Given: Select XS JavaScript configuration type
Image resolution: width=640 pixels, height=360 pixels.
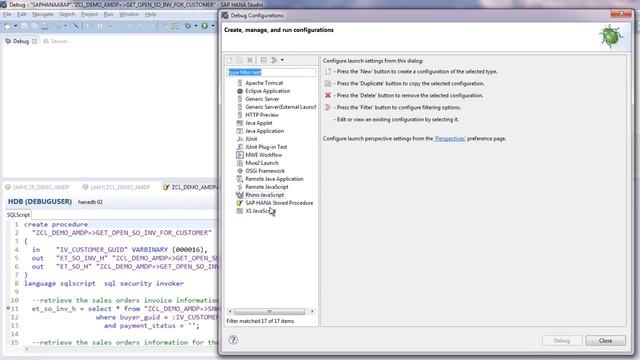Looking at the screenshot, I should 260,211.
